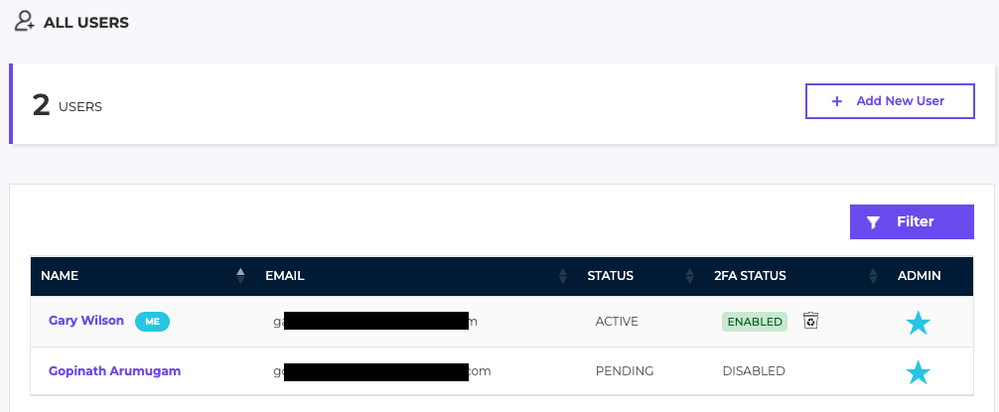Click the ME badge beside Gary Wilson
Screen dimensions: 999x412
pos(152,321)
